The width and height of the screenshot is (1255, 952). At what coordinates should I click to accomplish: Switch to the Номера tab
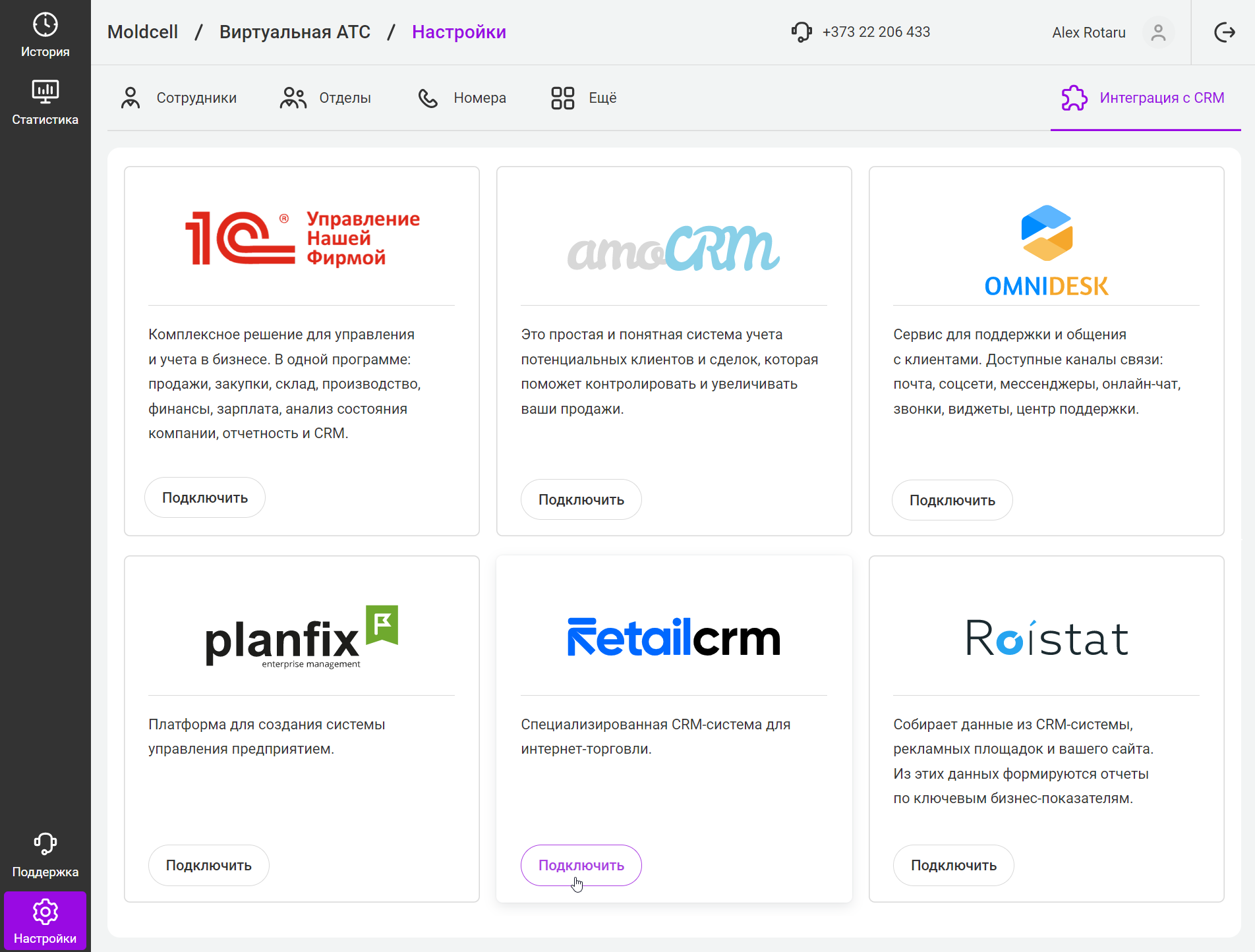[462, 98]
